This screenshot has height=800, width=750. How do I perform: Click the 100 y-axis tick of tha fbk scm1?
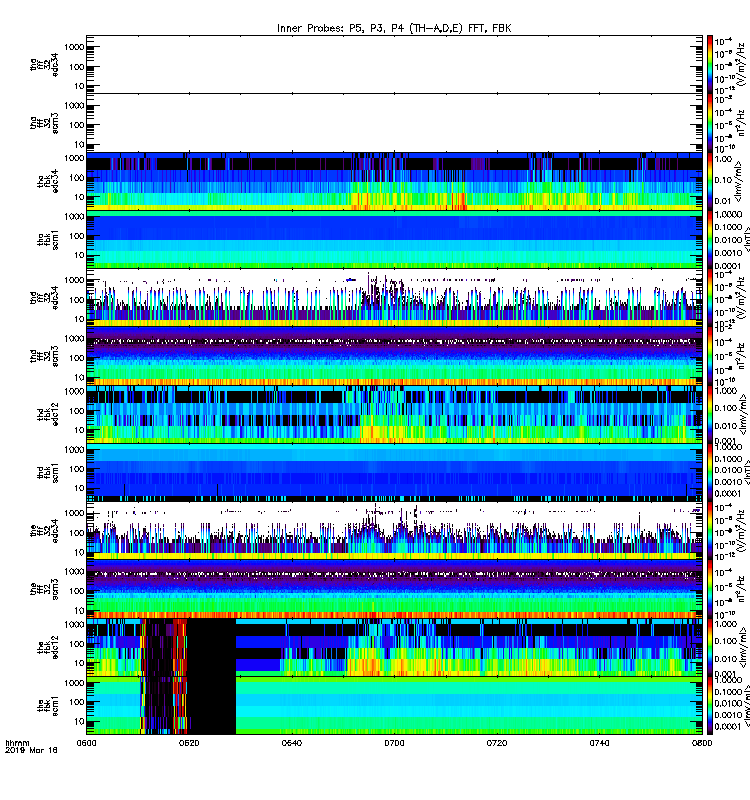coord(77,236)
